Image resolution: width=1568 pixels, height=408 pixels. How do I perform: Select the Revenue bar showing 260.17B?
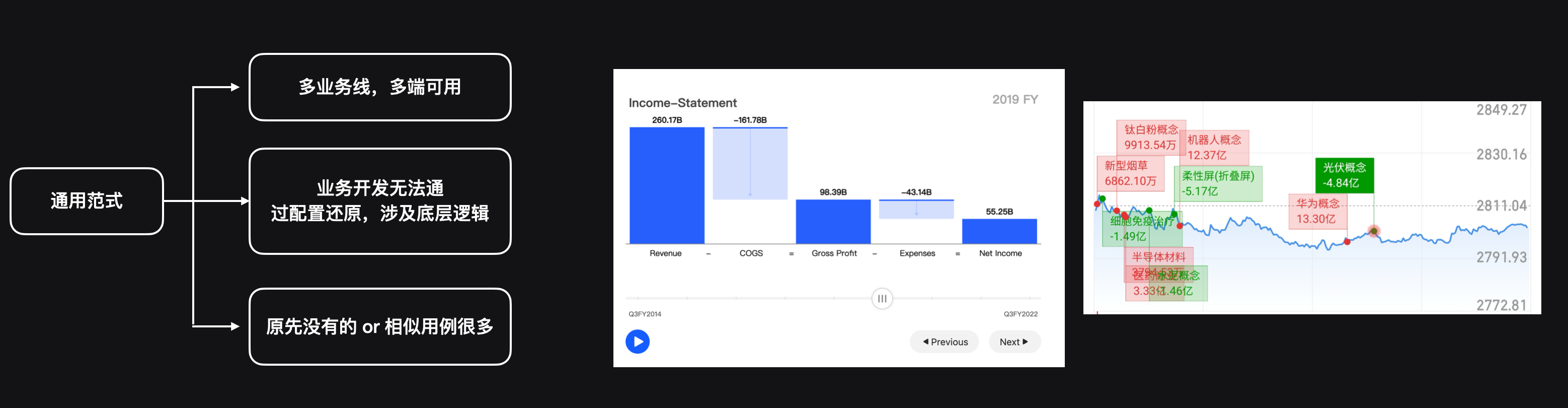667,185
